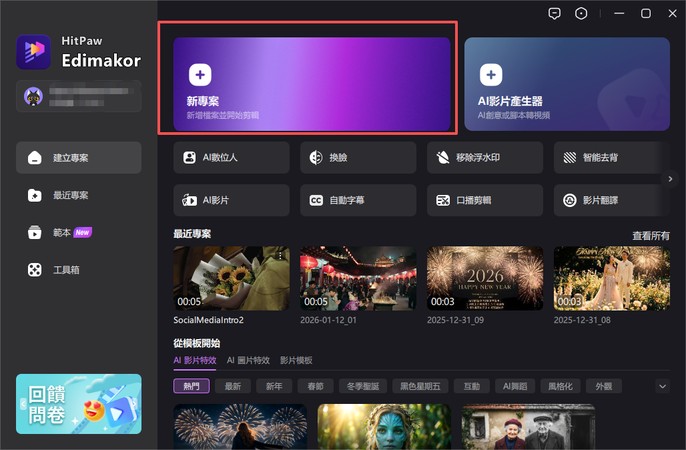Select 最近專案 in sidebar menu
Viewport: 686px width, 450px height.
point(79,195)
